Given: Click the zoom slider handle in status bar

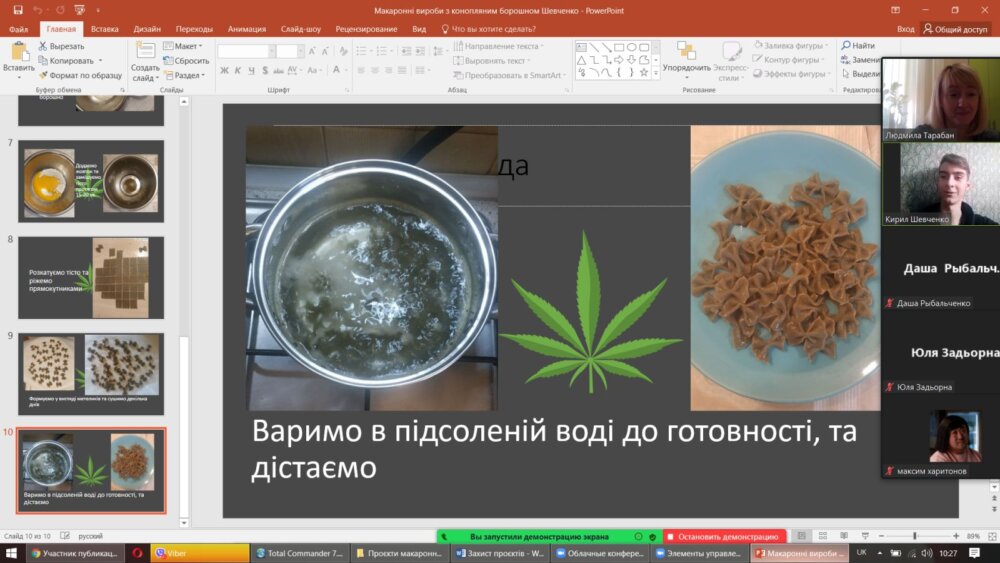Looking at the screenshot, I should 915,536.
